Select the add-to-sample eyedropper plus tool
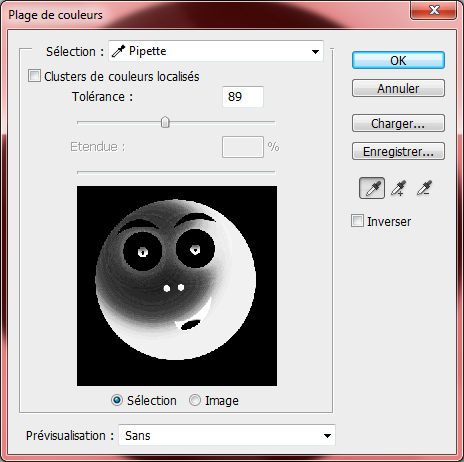 click(x=398, y=188)
